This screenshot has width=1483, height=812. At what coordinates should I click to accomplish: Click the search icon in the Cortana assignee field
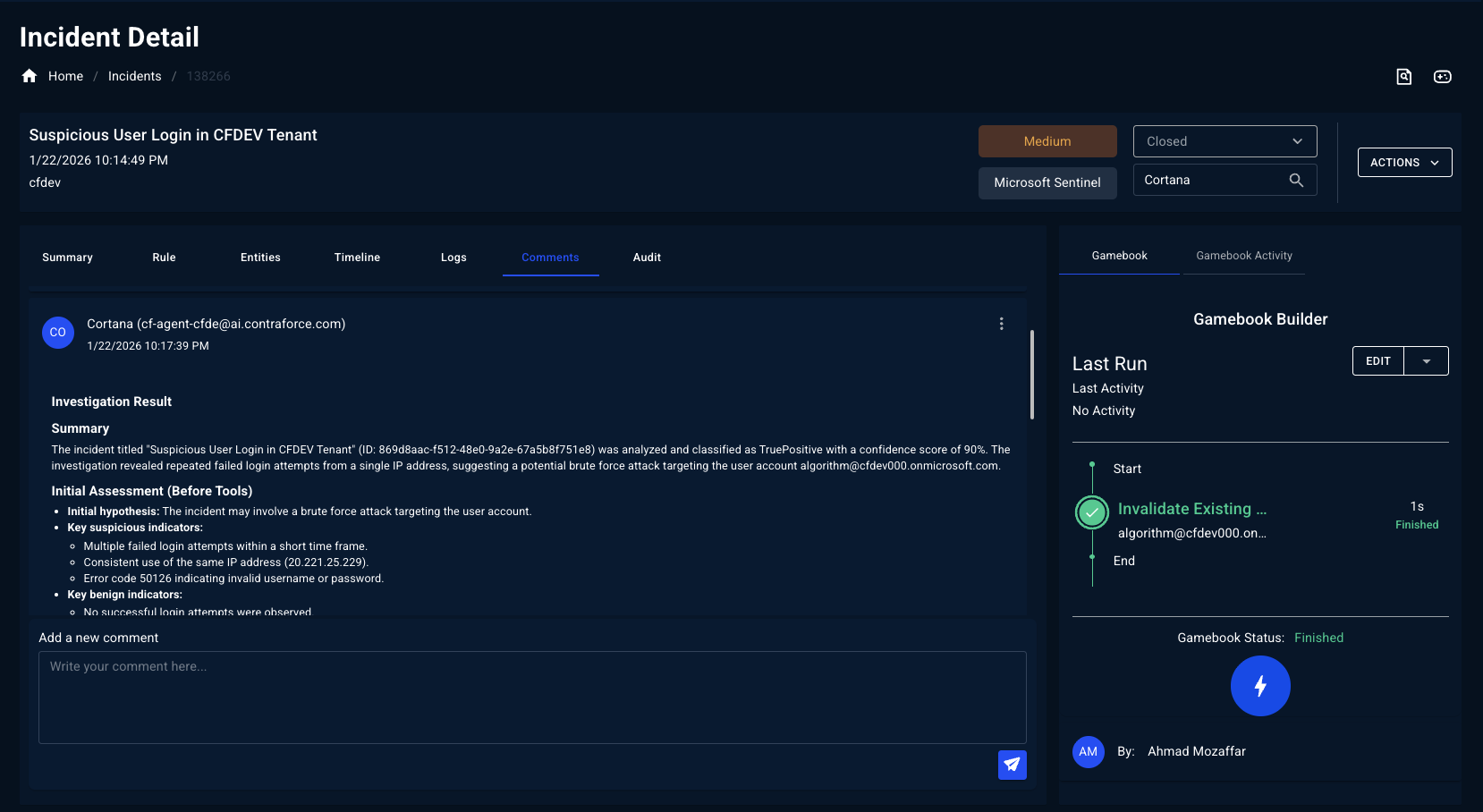pos(1297,180)
